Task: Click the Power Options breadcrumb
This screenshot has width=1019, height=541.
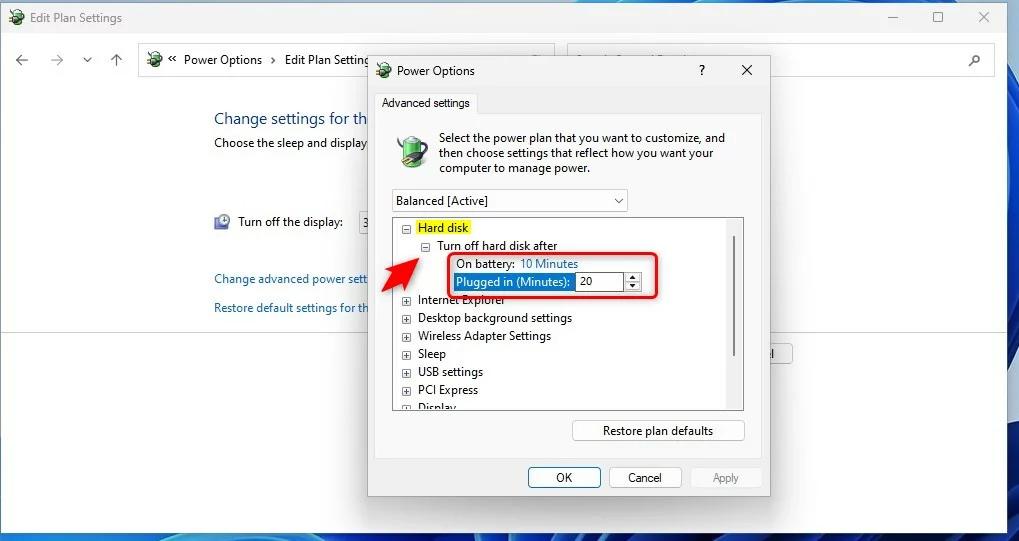Action: pos(222,60)
